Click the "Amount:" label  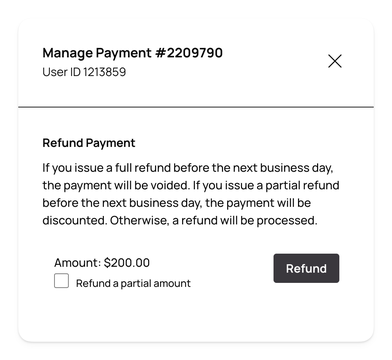(x=77, y=263)
